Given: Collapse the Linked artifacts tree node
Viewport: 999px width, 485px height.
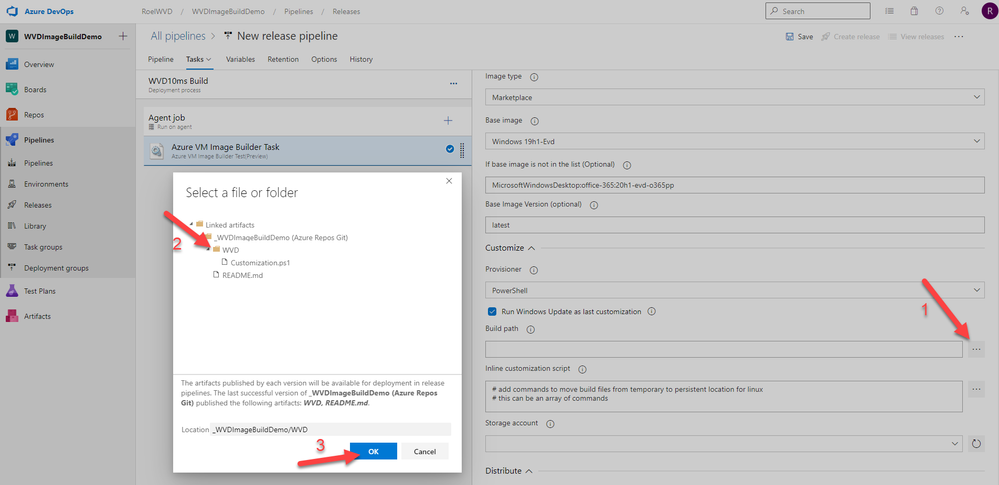Looking at the screenshot, I should point(190,224).
